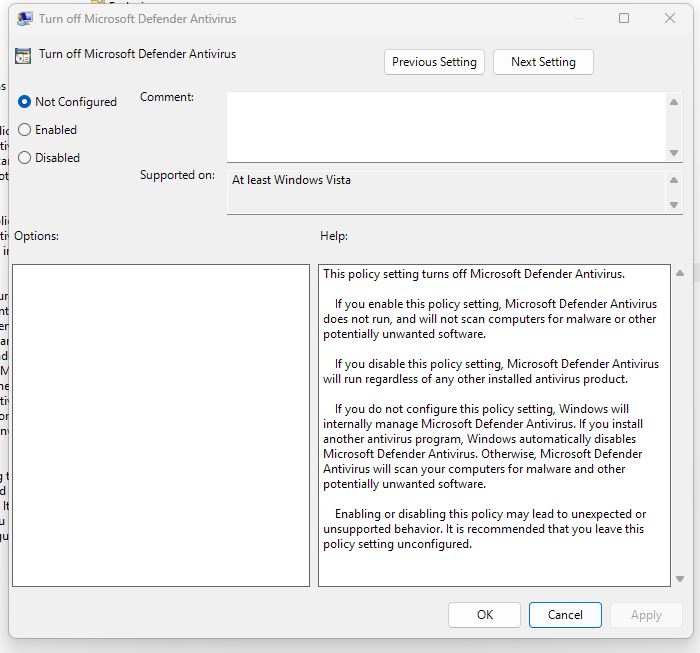Click the 'If you enable this policy' paragraph
The image size is (700, 653).
pyautogui.click(x=490, y=319)
